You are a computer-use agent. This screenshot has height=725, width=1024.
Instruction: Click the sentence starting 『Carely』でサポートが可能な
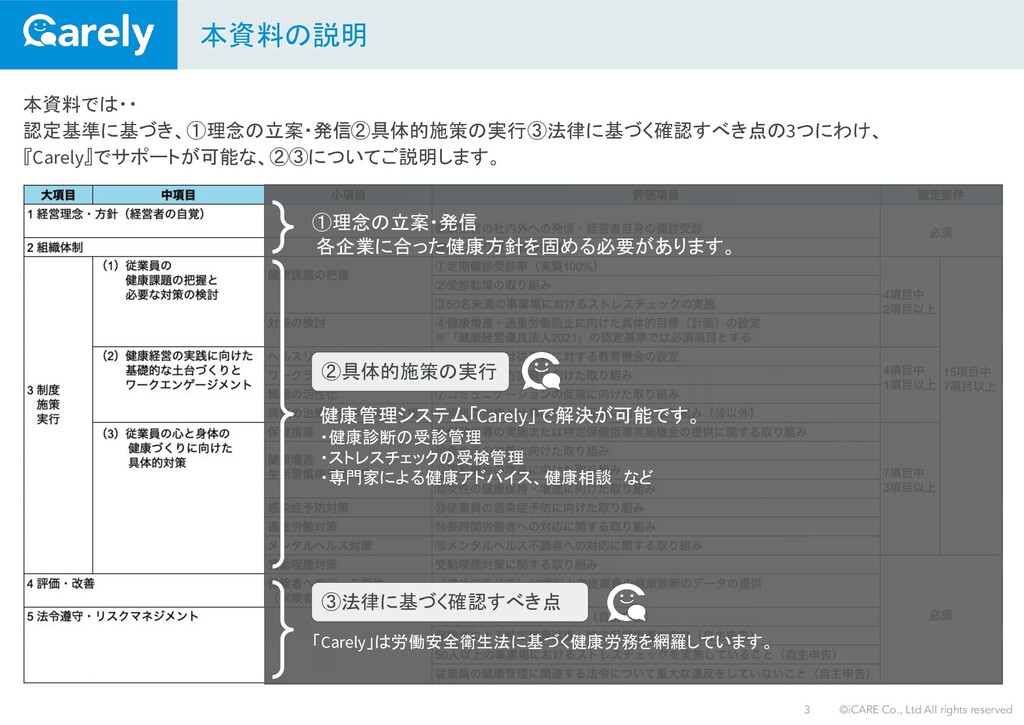pyautogui.click(x=262, y=157)
